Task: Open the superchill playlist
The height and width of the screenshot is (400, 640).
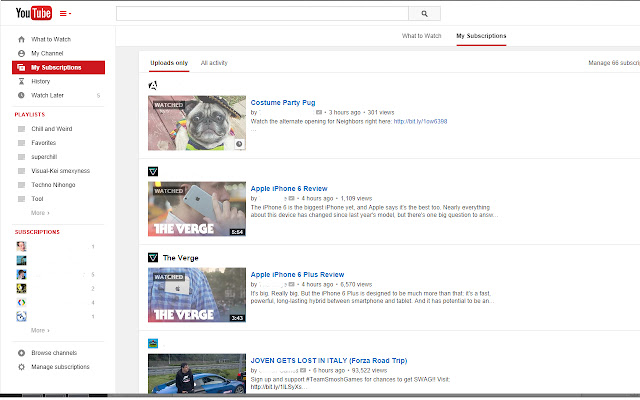Action: (x=44, y=157)
